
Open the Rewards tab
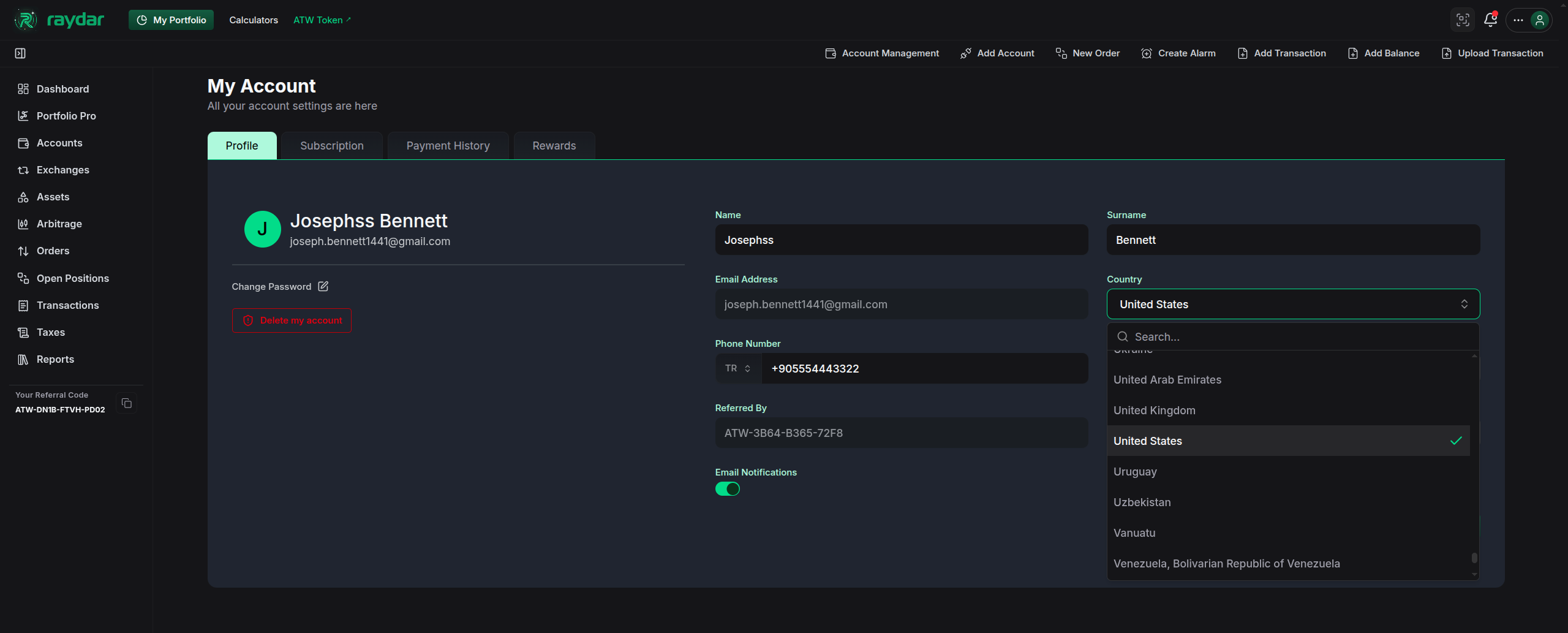(554, 146)
